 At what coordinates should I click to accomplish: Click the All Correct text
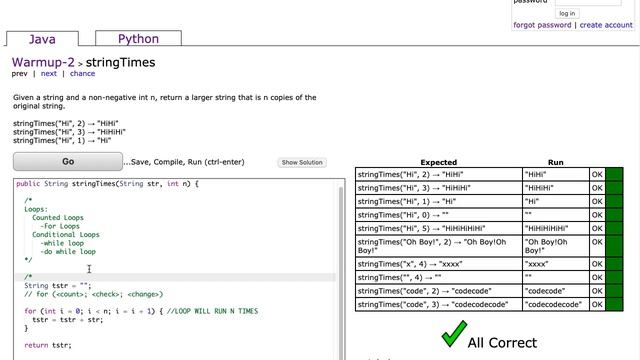pos(502,342)
